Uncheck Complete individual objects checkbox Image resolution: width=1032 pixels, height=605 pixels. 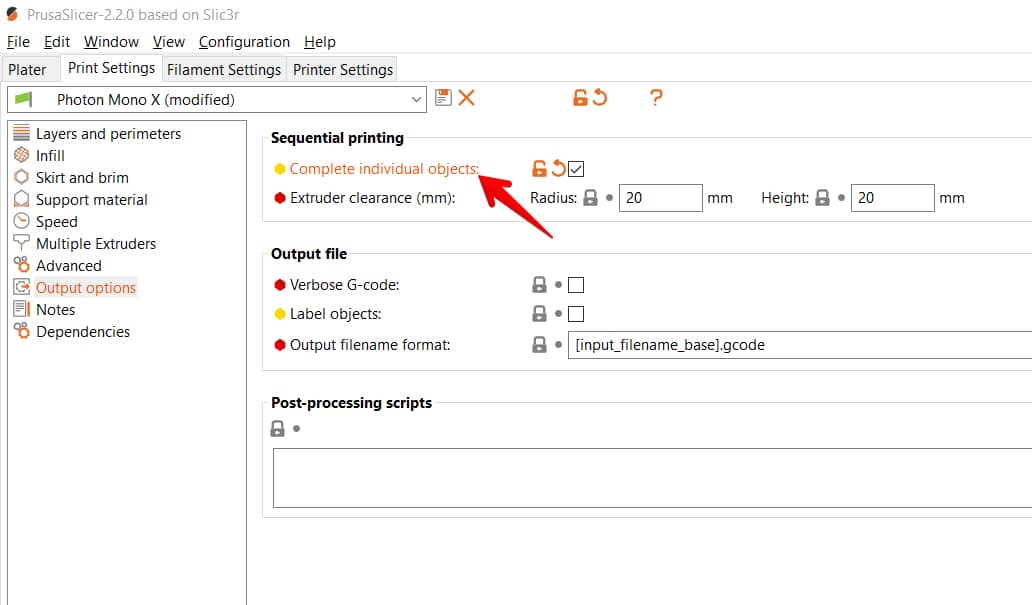point(576,169)
